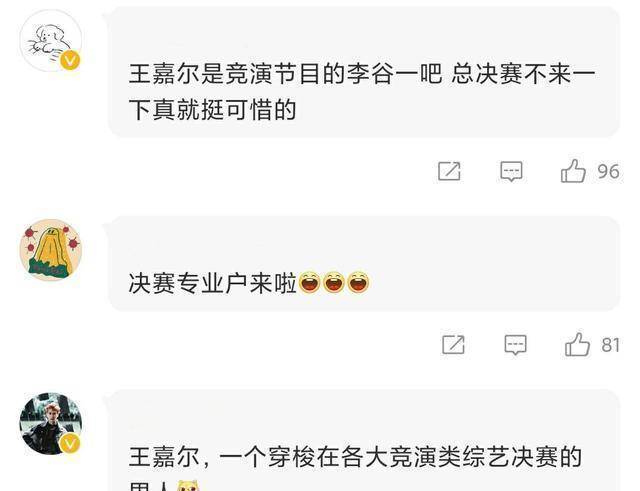Click verified badge on first commenter avatar
The width and height of the screenshot is (640, 491).
(70, 60)
